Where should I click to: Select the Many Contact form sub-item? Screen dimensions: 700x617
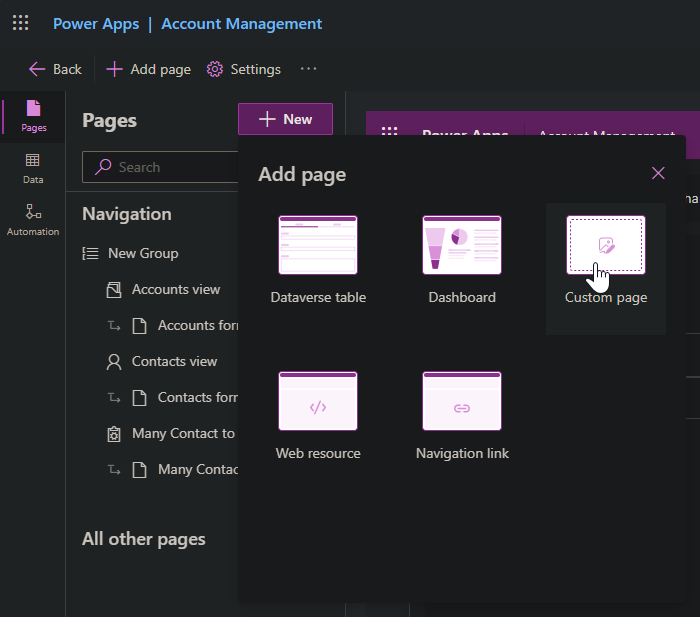[198, 470]
